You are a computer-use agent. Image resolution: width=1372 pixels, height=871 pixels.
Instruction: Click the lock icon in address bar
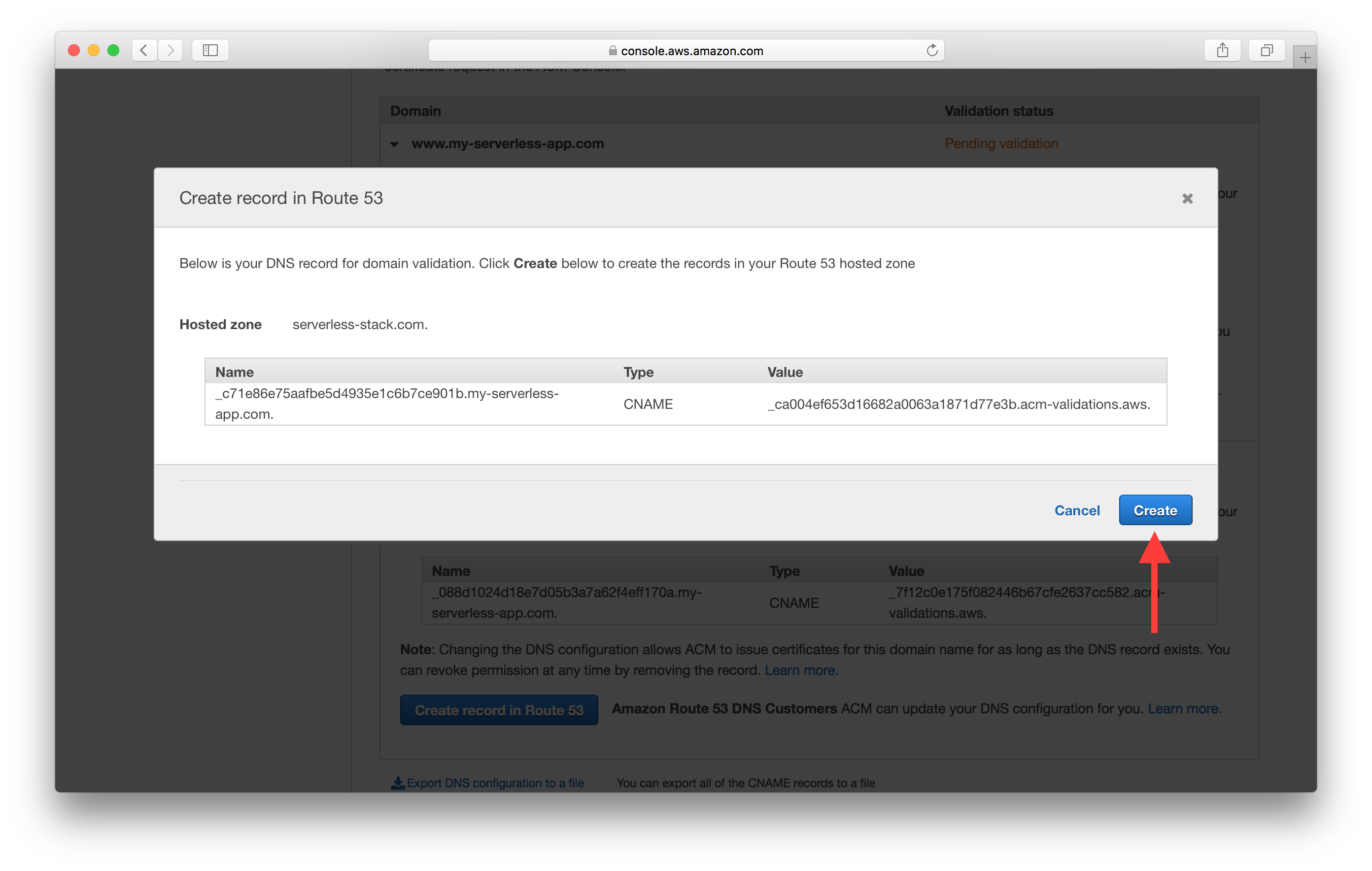click(613, 51)
